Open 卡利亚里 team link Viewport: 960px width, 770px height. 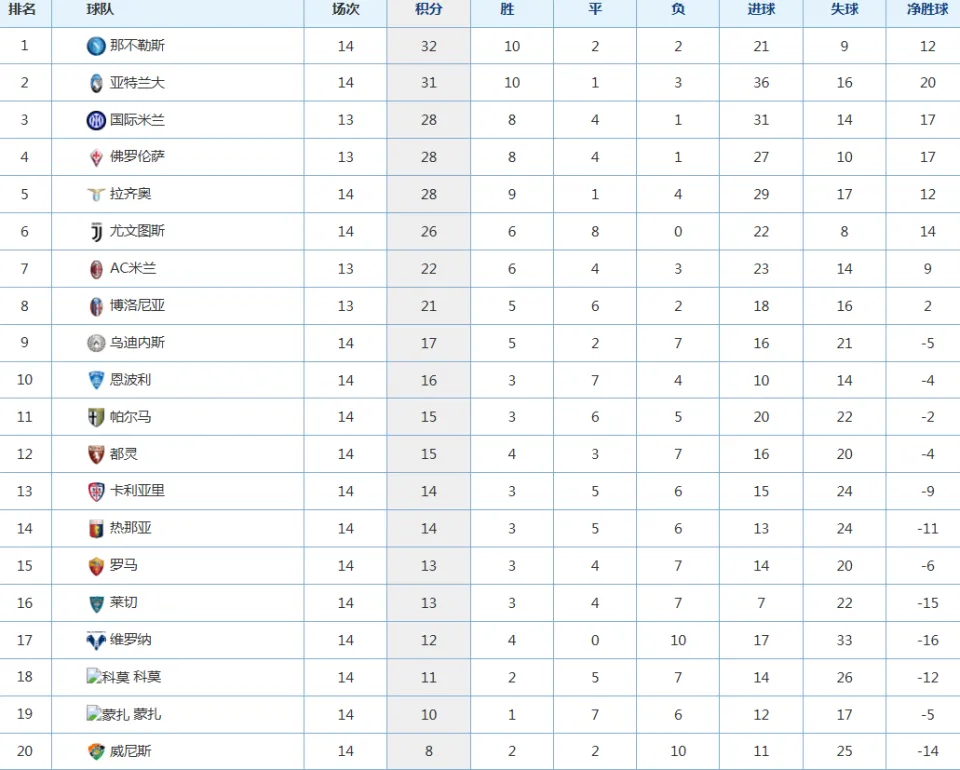137,491
